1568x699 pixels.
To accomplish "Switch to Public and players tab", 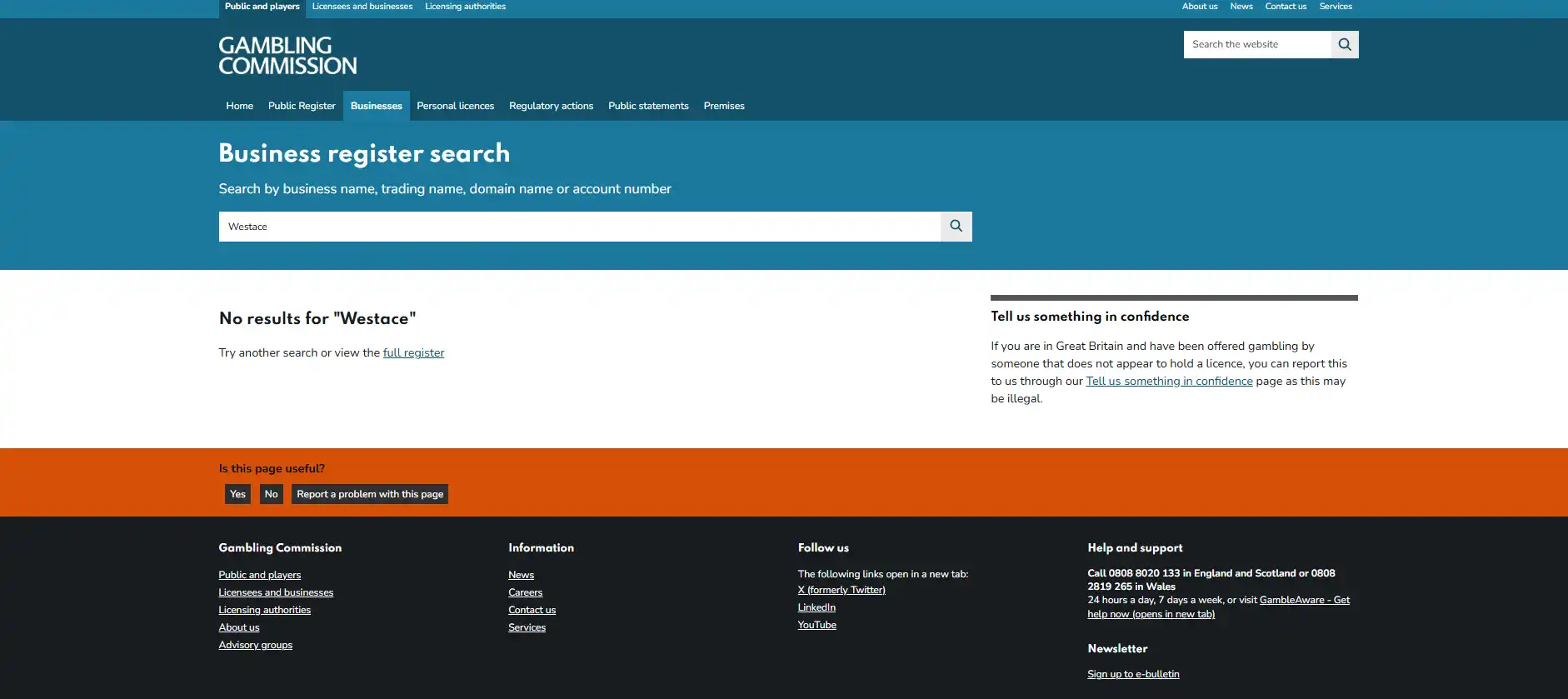I will (262, 7).
